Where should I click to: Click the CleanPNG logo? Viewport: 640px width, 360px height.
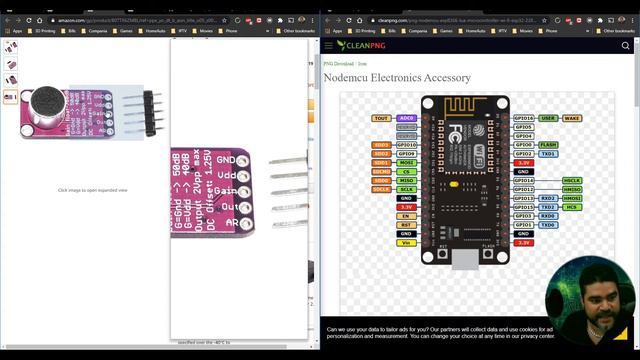click(361, 45)
